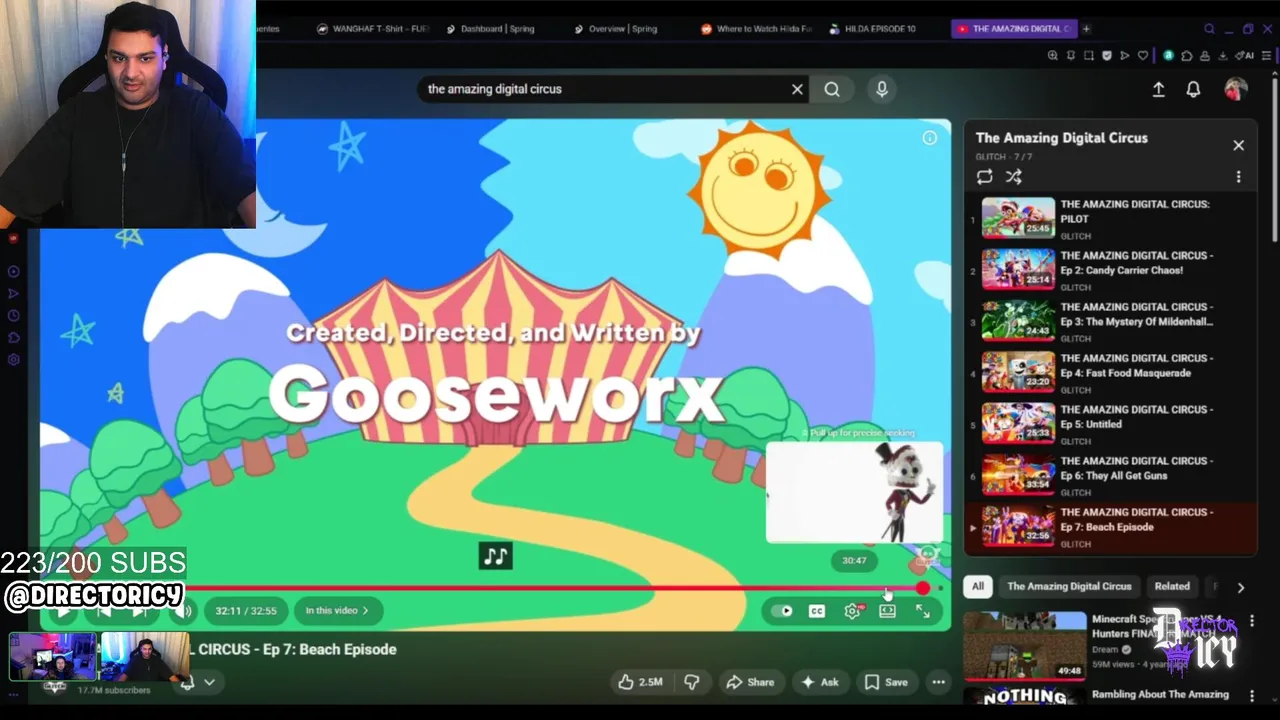This screenshot has height=720, width=1280.
Task: Open more actions menu below video
Action: click(x=938, y=682)
